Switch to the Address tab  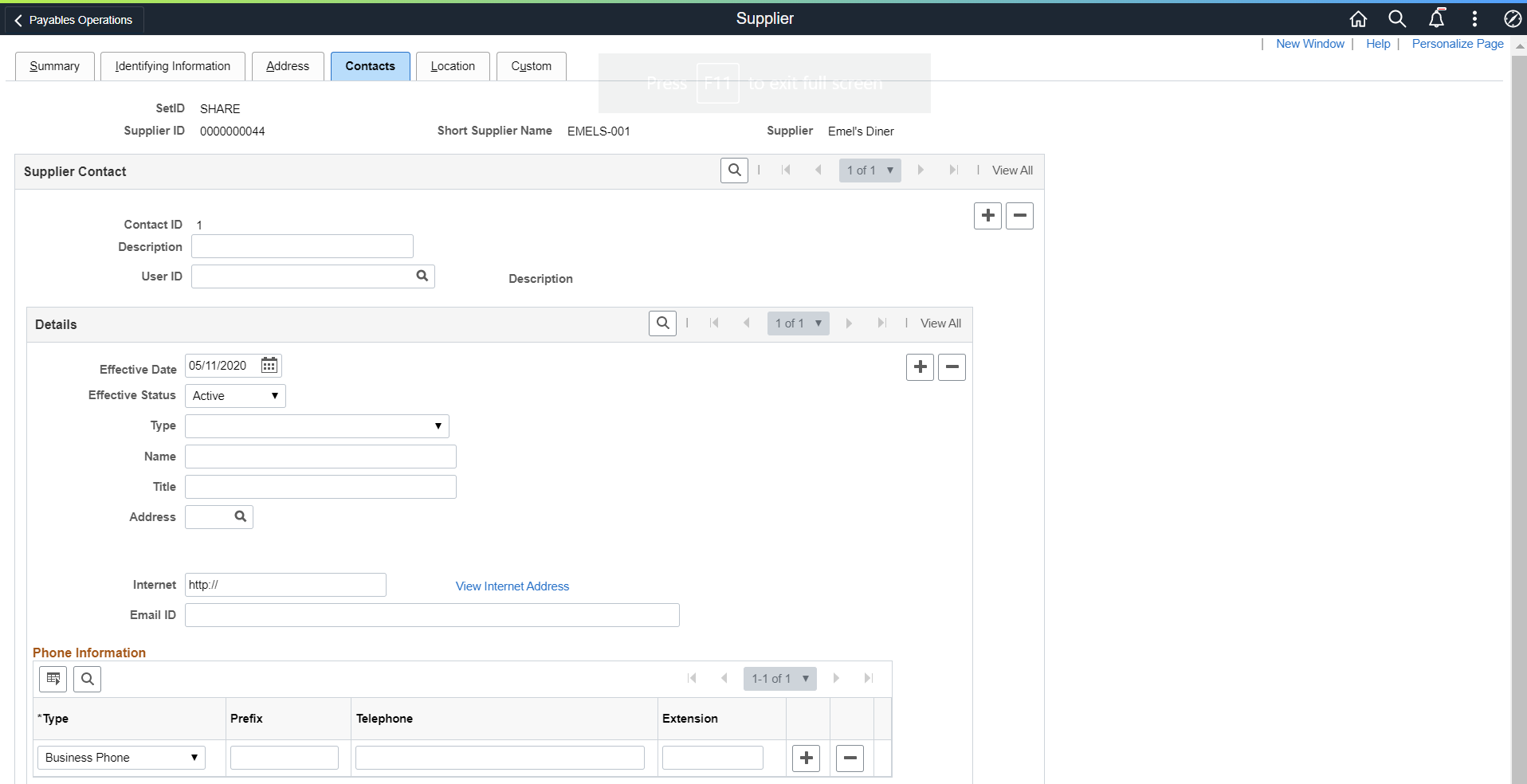288,66
